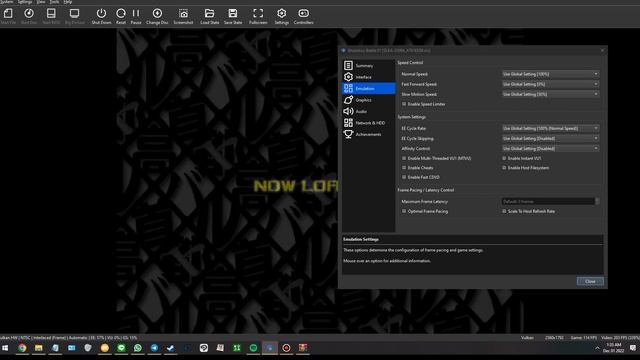Open the Interface settings page

(369, 77)
